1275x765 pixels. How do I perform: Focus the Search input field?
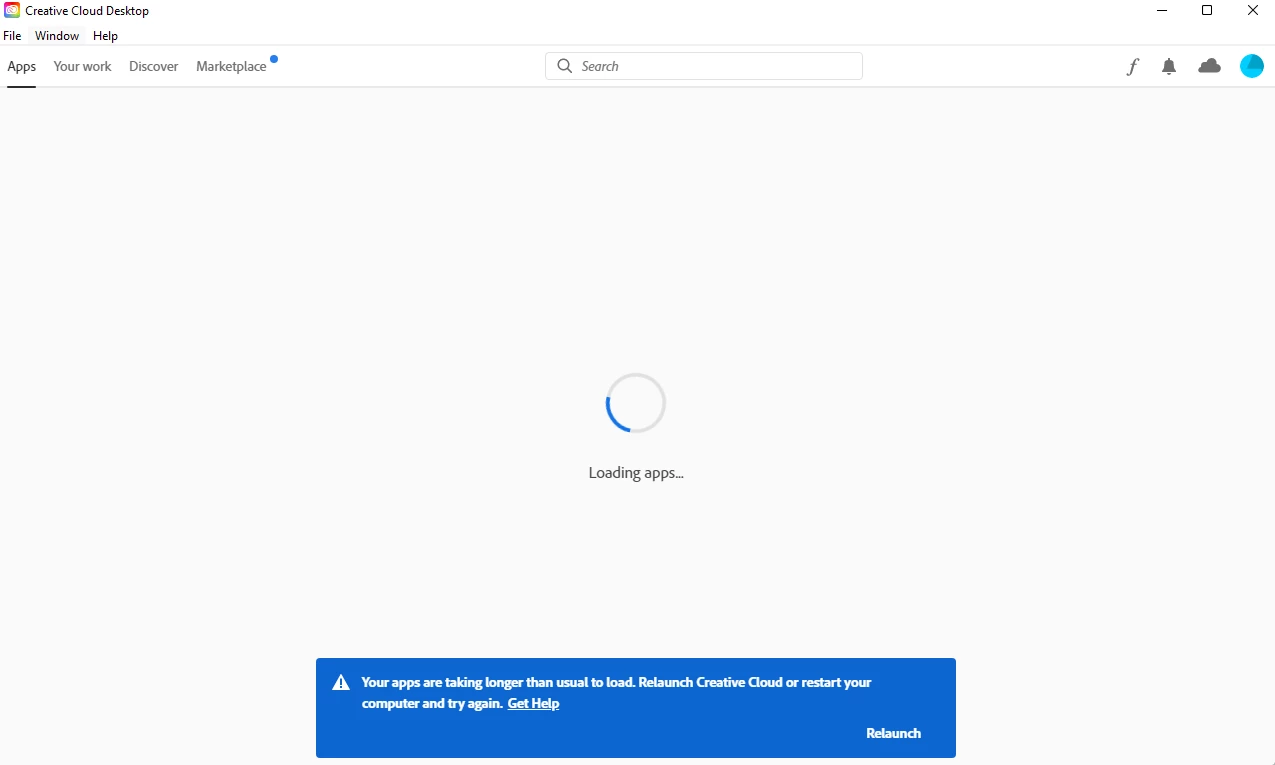pos(704,66)
